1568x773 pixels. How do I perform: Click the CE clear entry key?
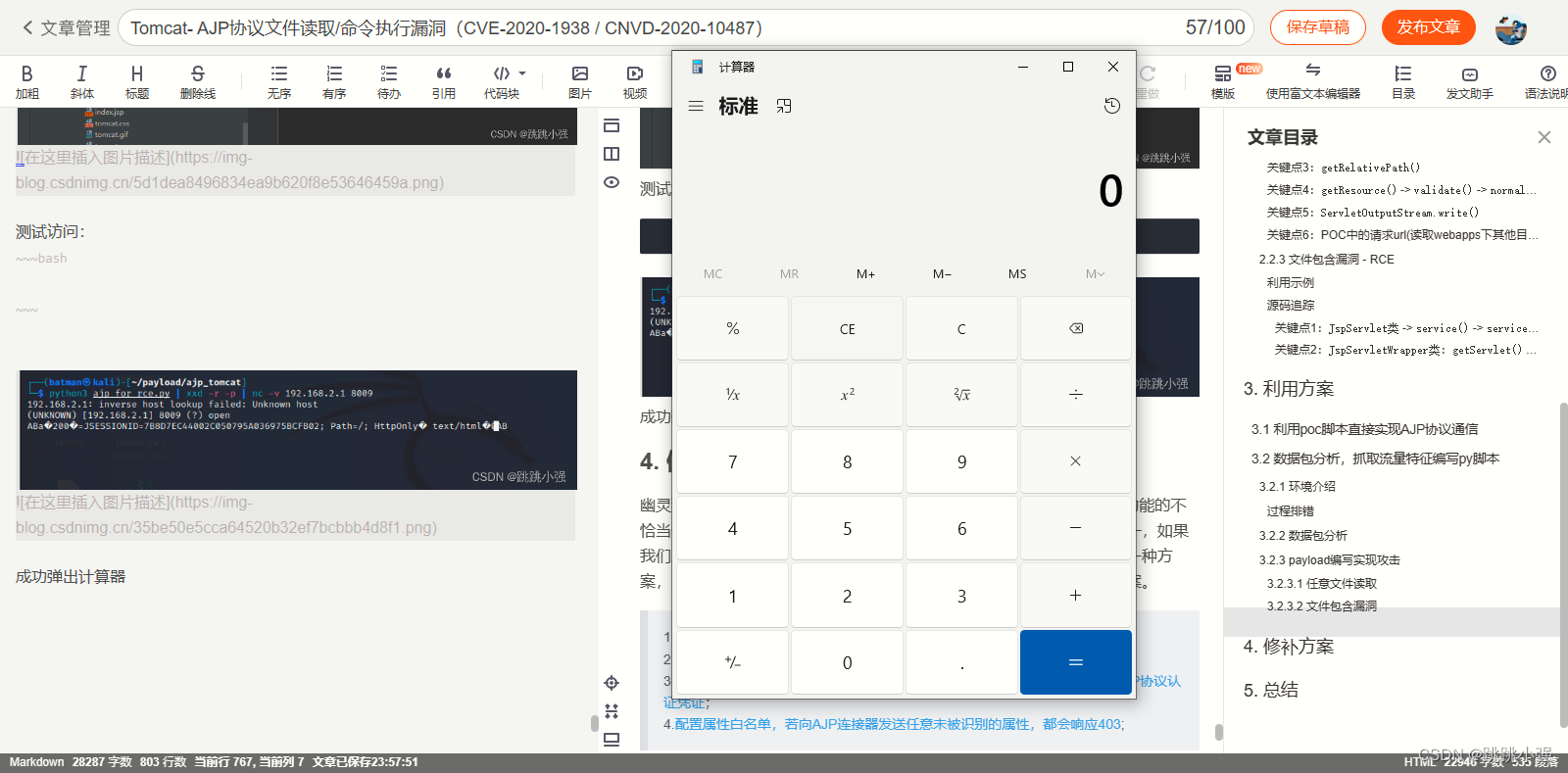coord(847,328)
